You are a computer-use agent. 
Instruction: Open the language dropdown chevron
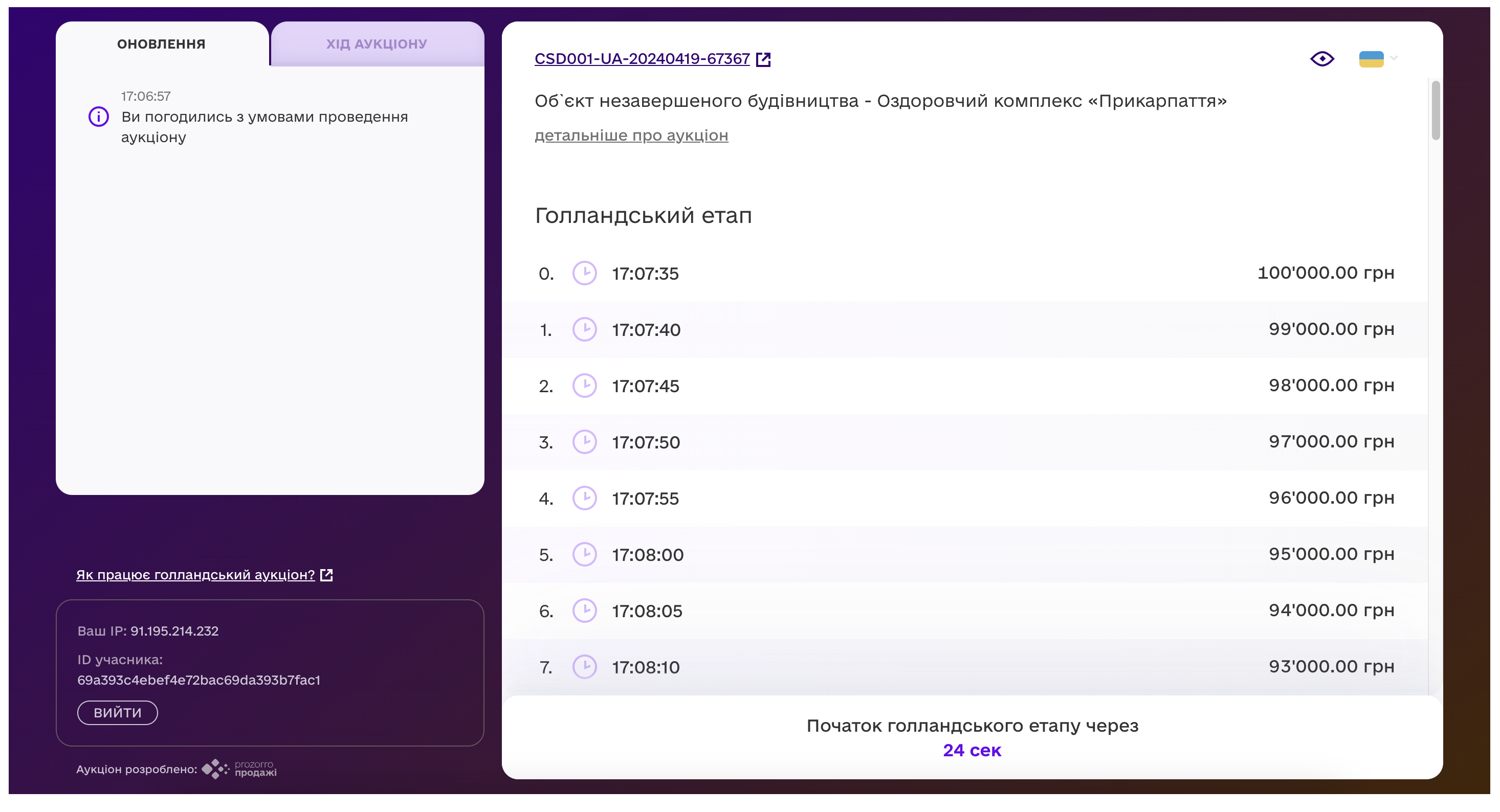(1394, 58)
